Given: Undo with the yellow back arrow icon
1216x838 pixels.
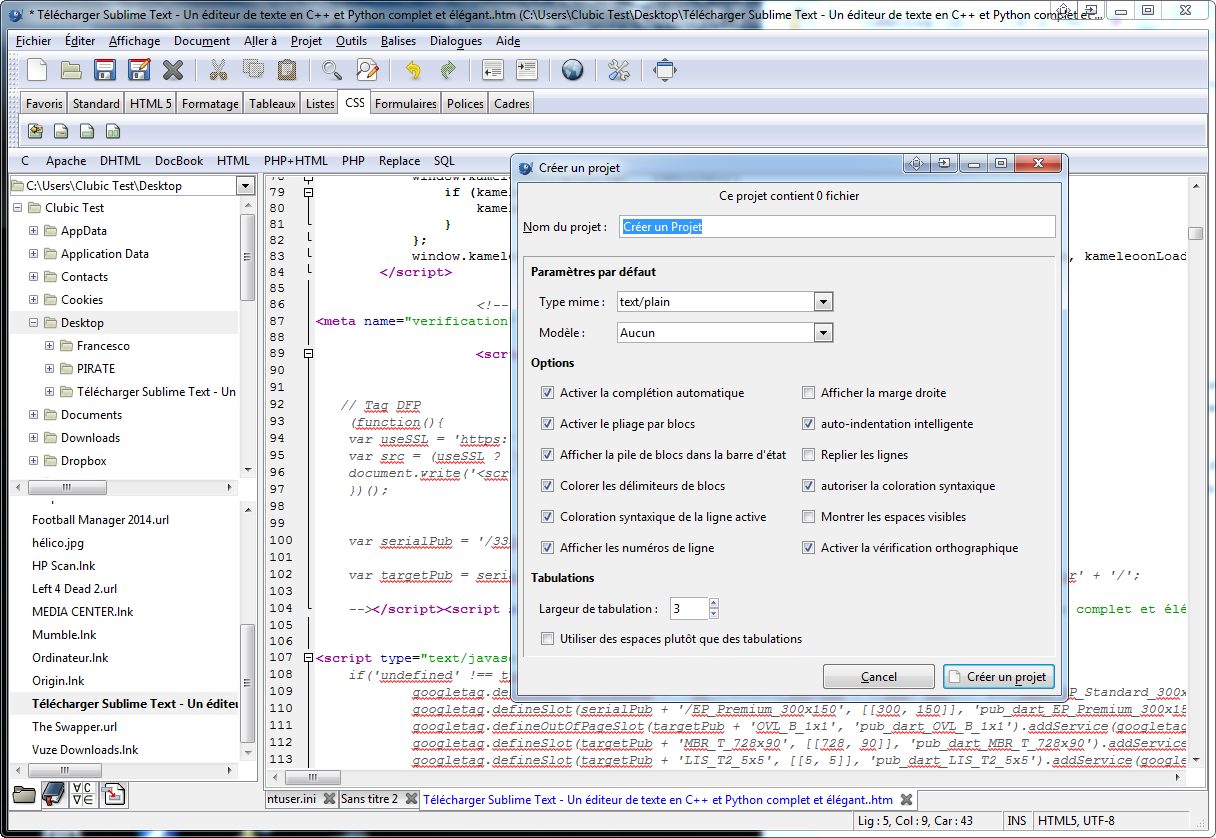Looking at the screenshot, I should pos(413,70).
